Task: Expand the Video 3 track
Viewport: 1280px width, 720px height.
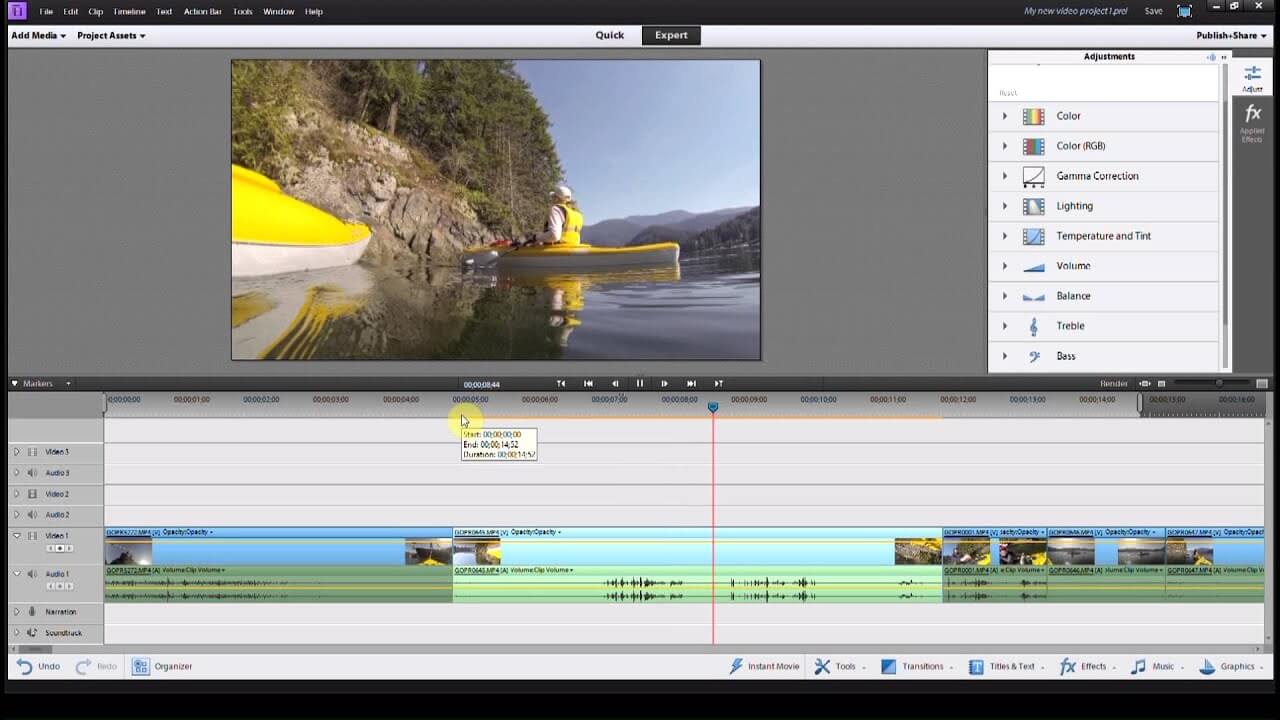Action: point(16,452)
